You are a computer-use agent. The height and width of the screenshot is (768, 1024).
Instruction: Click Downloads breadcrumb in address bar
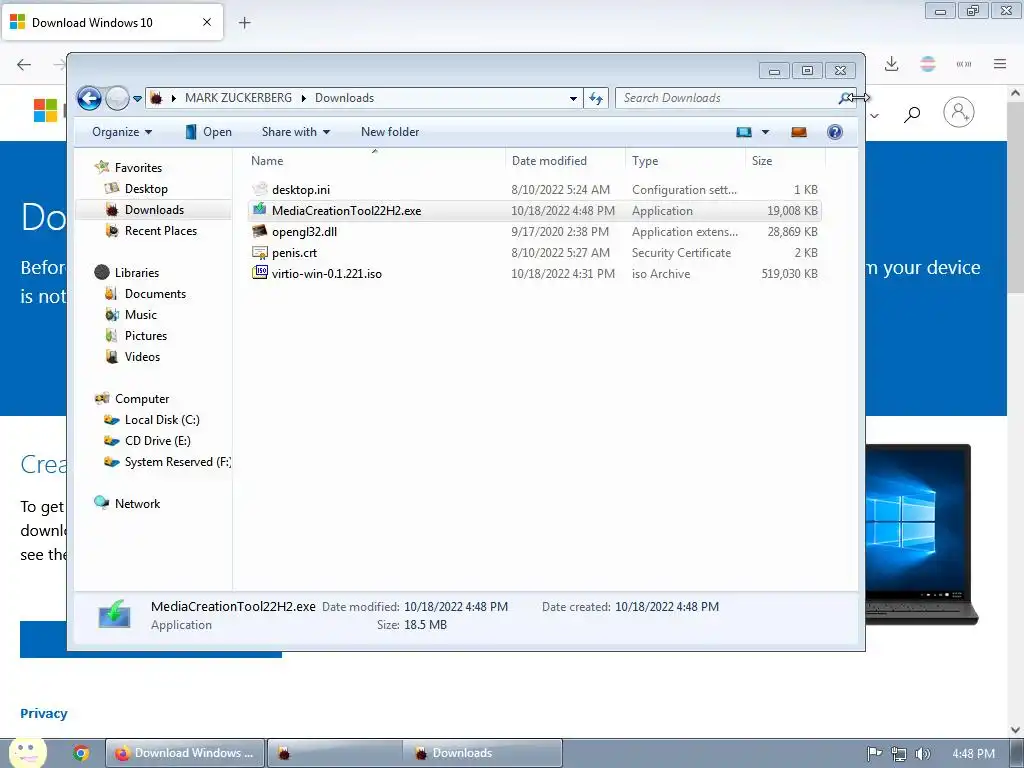344,98
